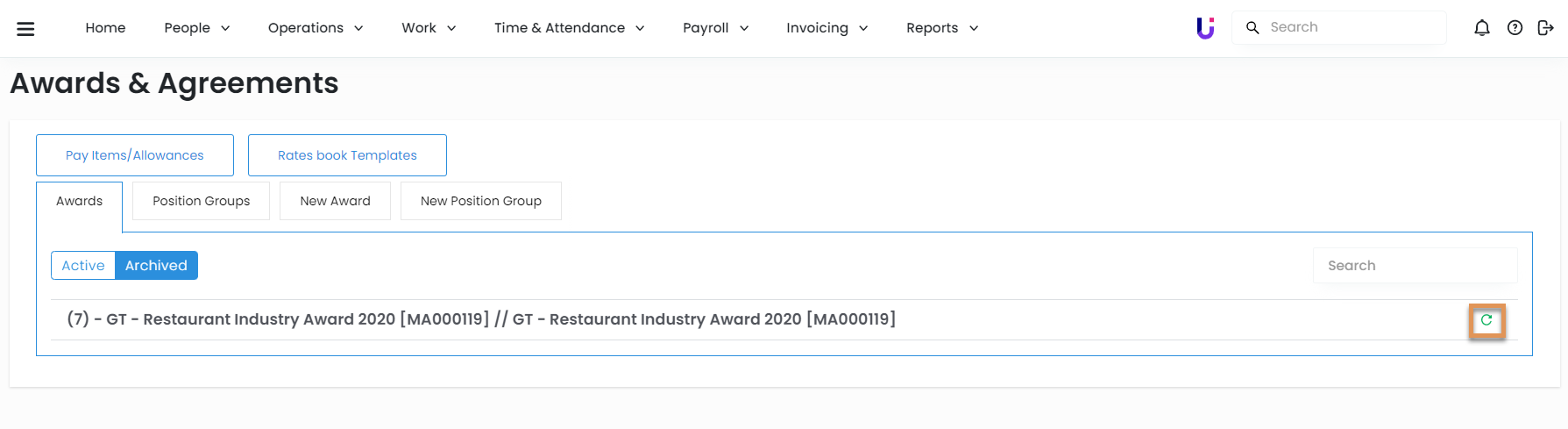Expand the Operations dropdown menu

pyautogui.click(x=316, y=28)
